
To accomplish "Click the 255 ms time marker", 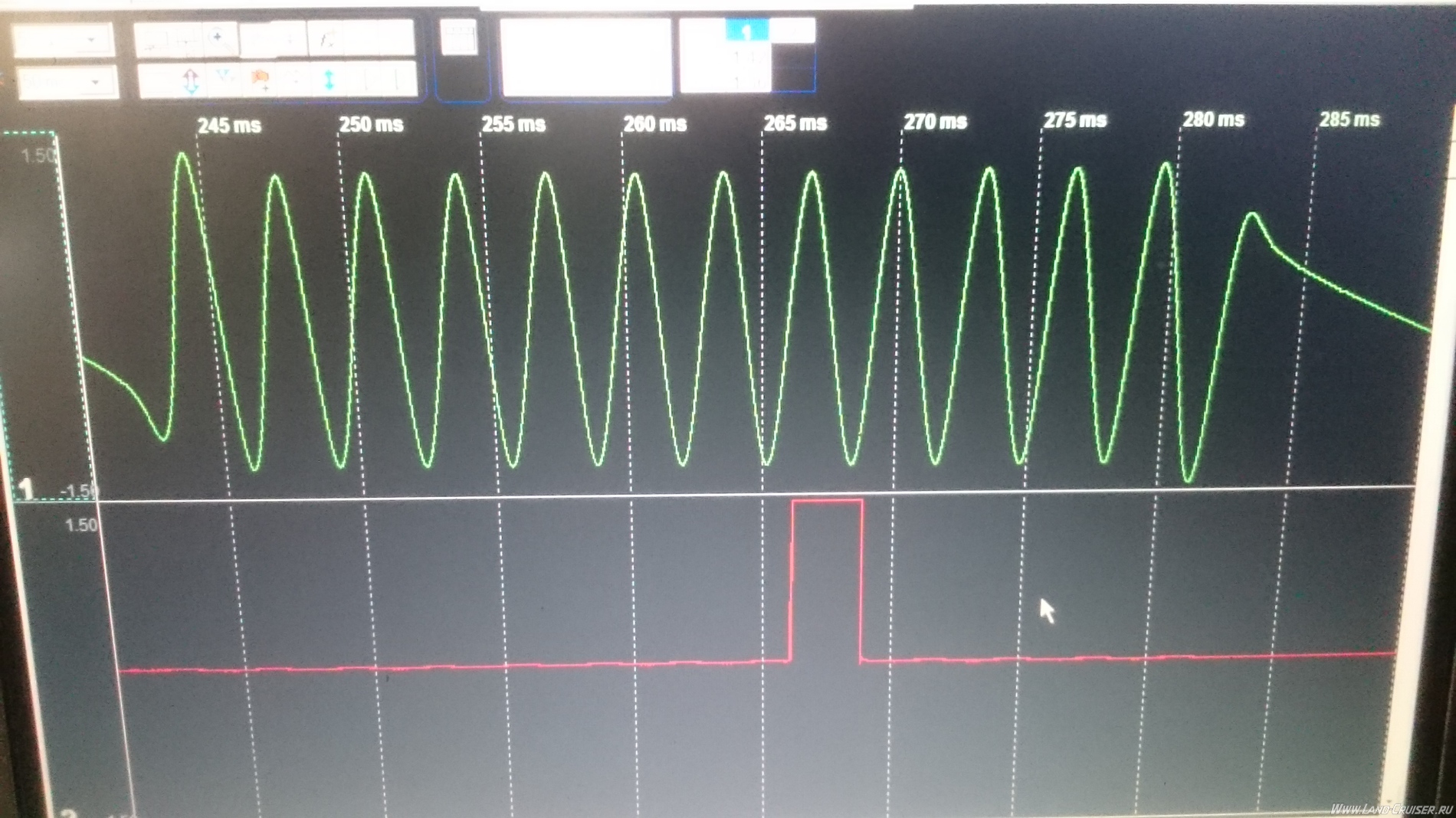I will (x=513, y=123).
